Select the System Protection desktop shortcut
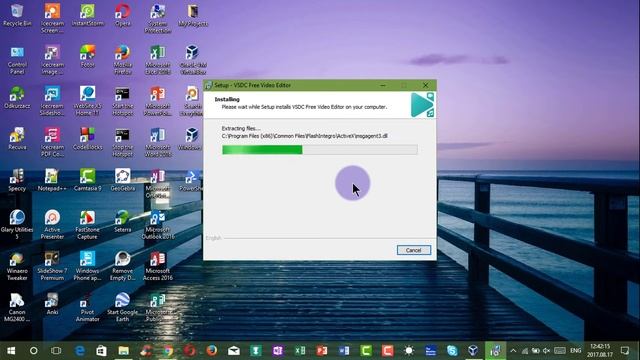 pyautogui.click(x=158, y=18)
